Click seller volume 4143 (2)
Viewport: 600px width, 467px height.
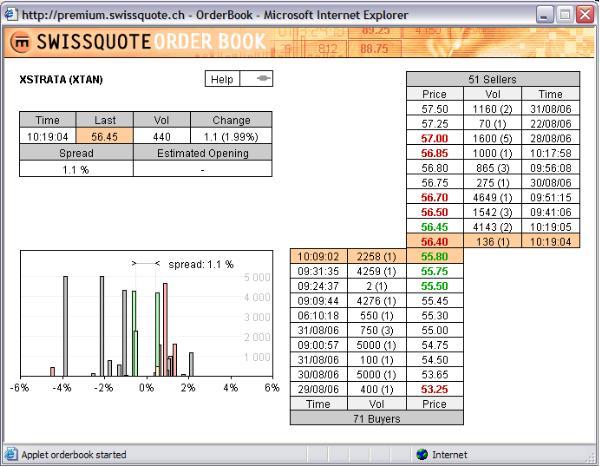tap(492, 227)
